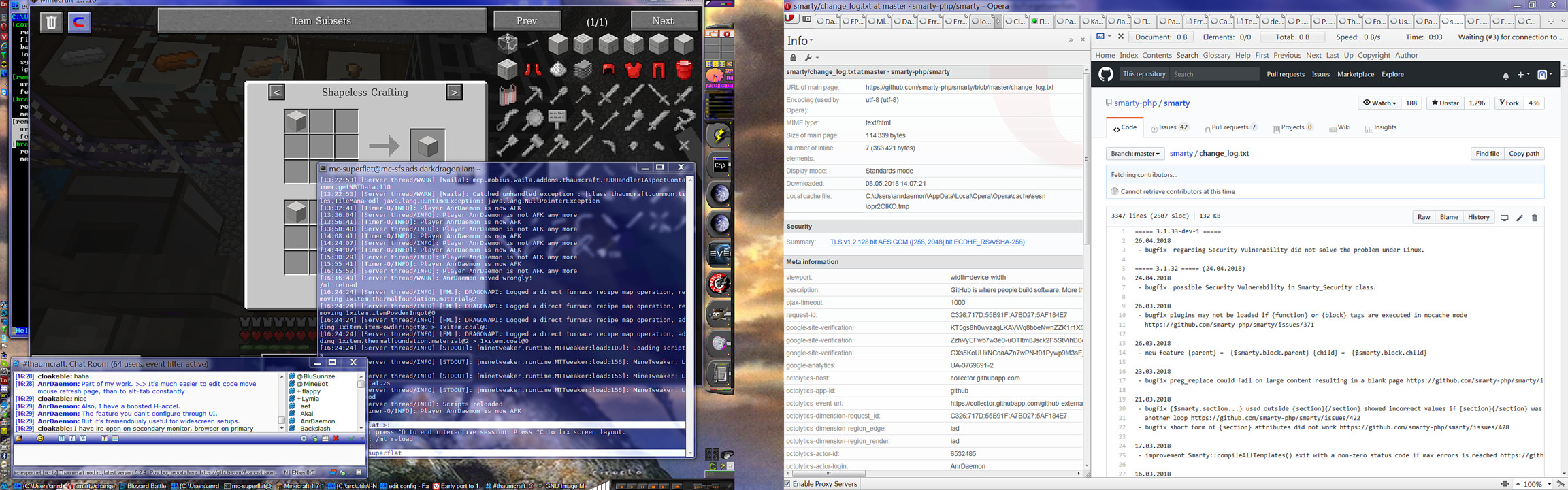The image size is (1568, 490).
Task: Switch to the Issues 42 tab
Action: 1170,127
